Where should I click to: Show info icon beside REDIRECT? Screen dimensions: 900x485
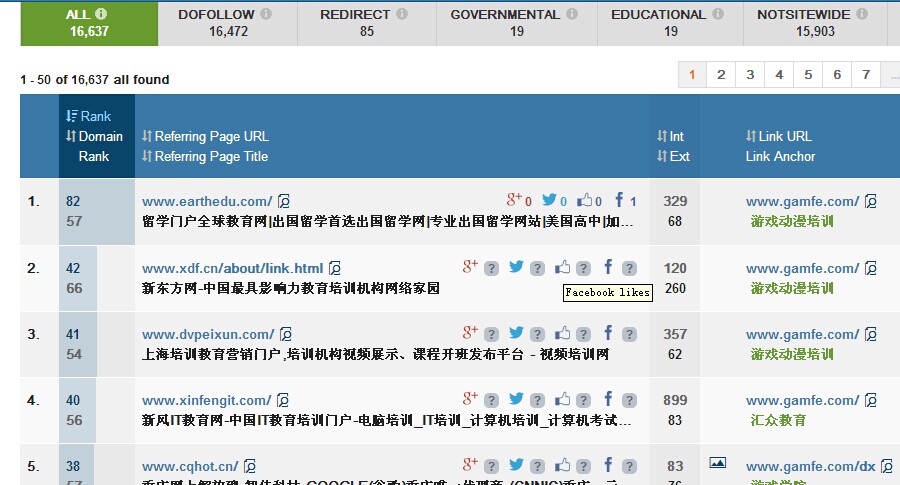pyautogui.click(x=402, y=14)
